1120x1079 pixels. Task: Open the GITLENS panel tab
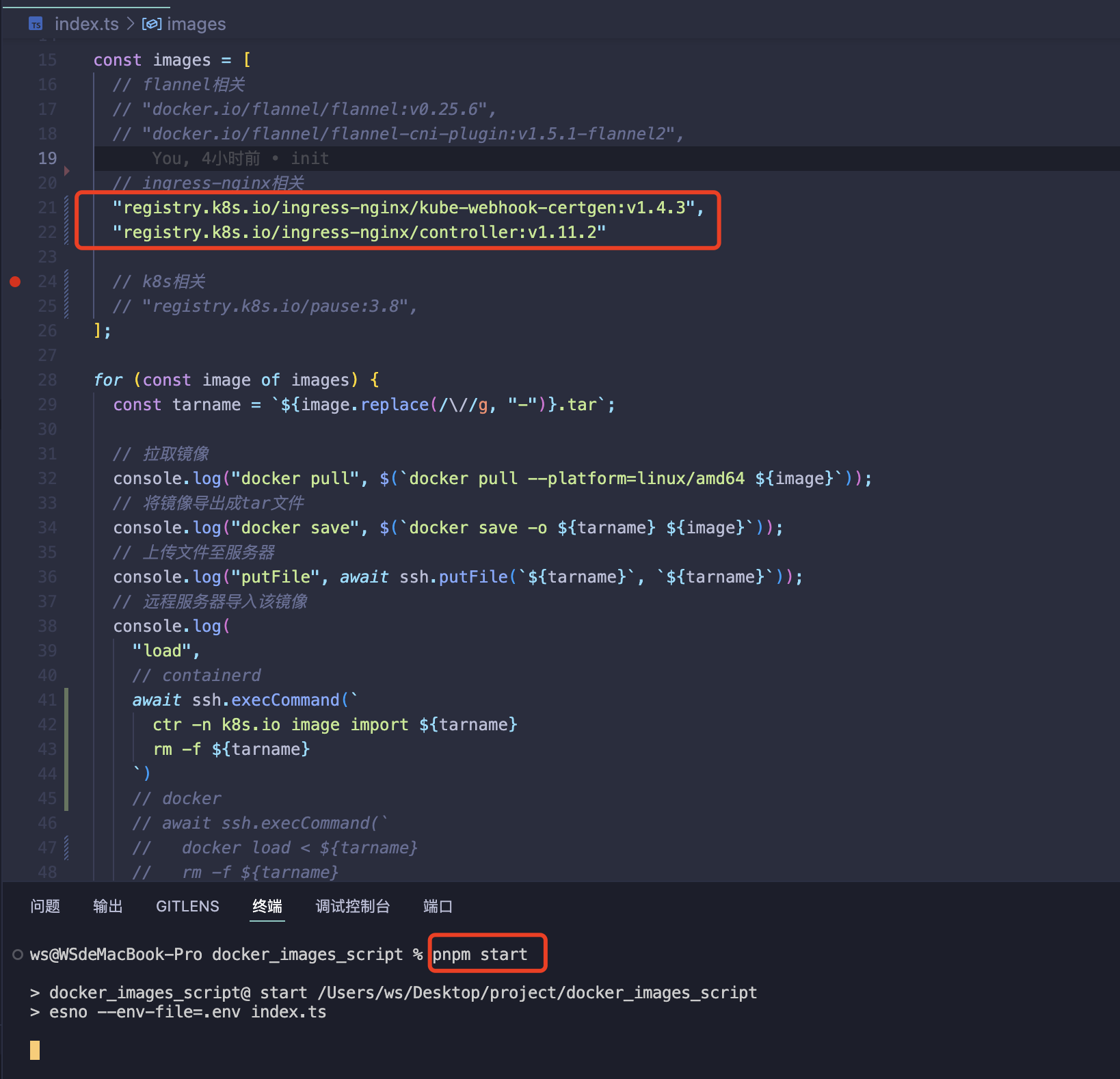(x=187, y=907)
